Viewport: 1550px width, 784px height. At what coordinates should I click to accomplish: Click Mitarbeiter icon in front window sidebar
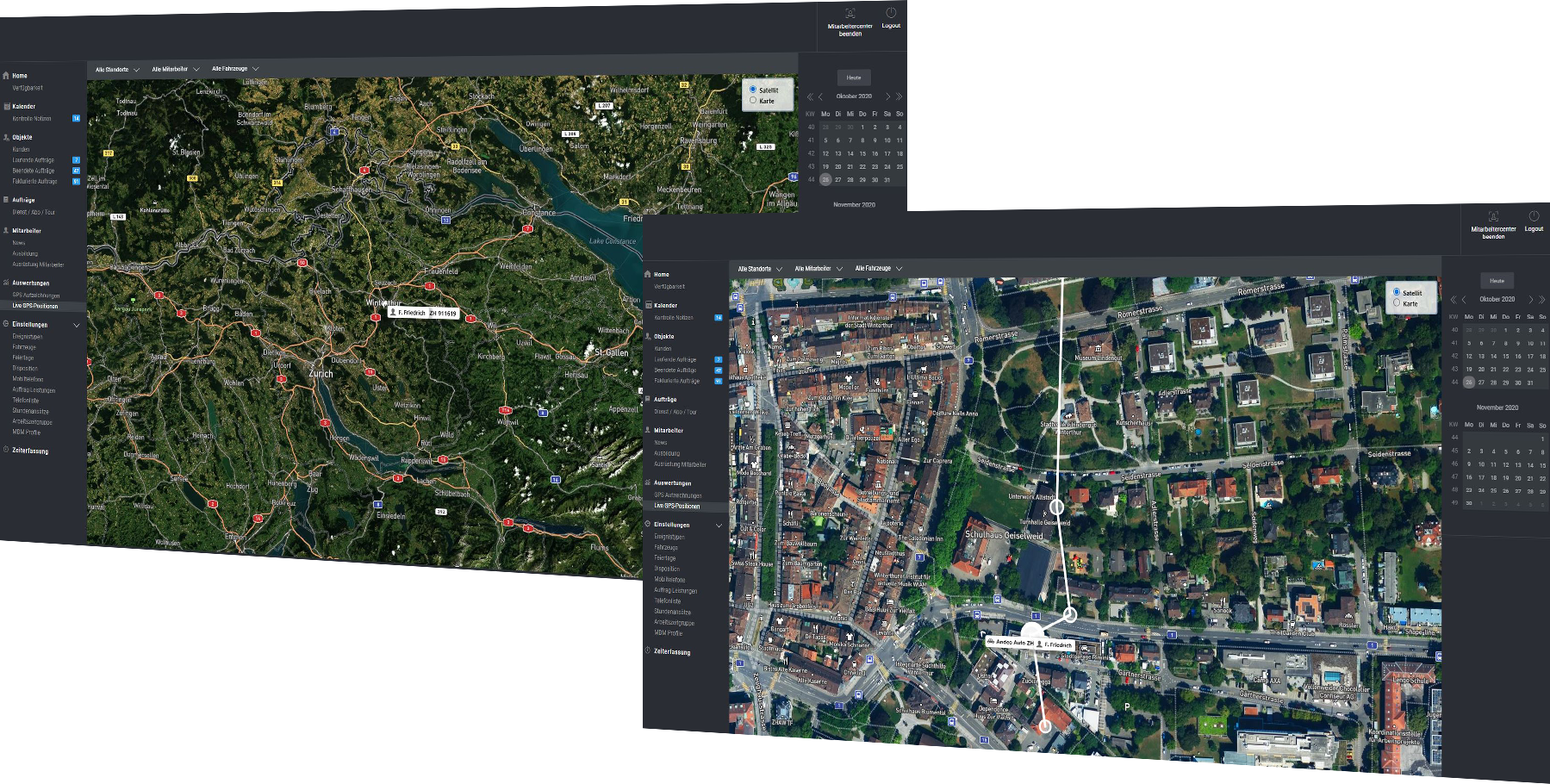[x=648, y=430]
